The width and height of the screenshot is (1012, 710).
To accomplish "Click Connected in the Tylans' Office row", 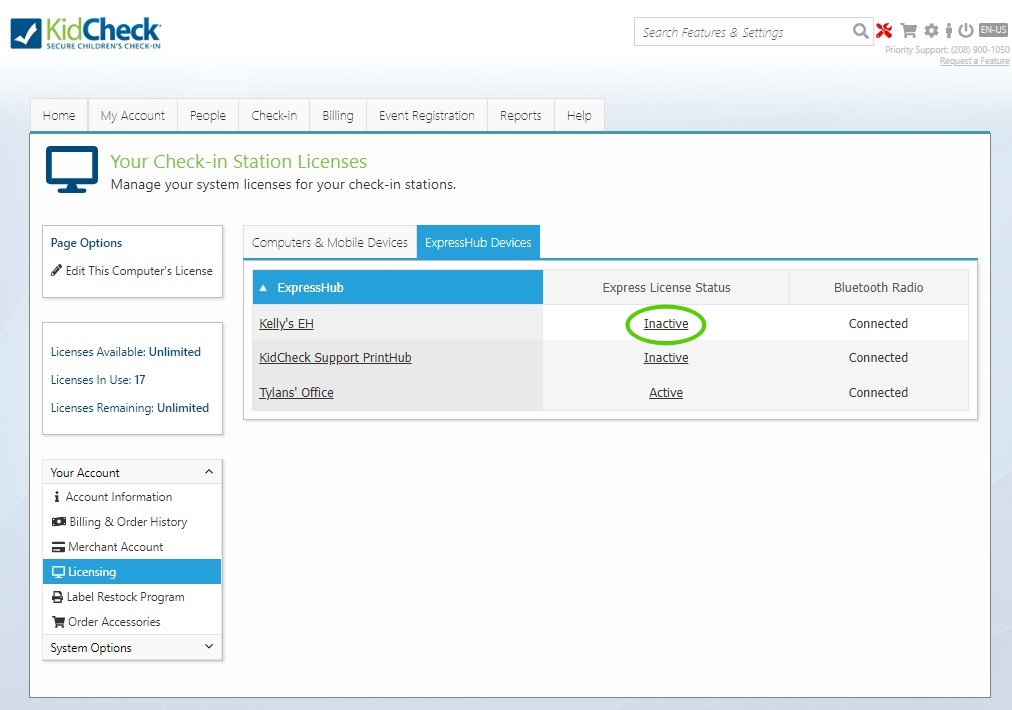I will click(878, 393).
